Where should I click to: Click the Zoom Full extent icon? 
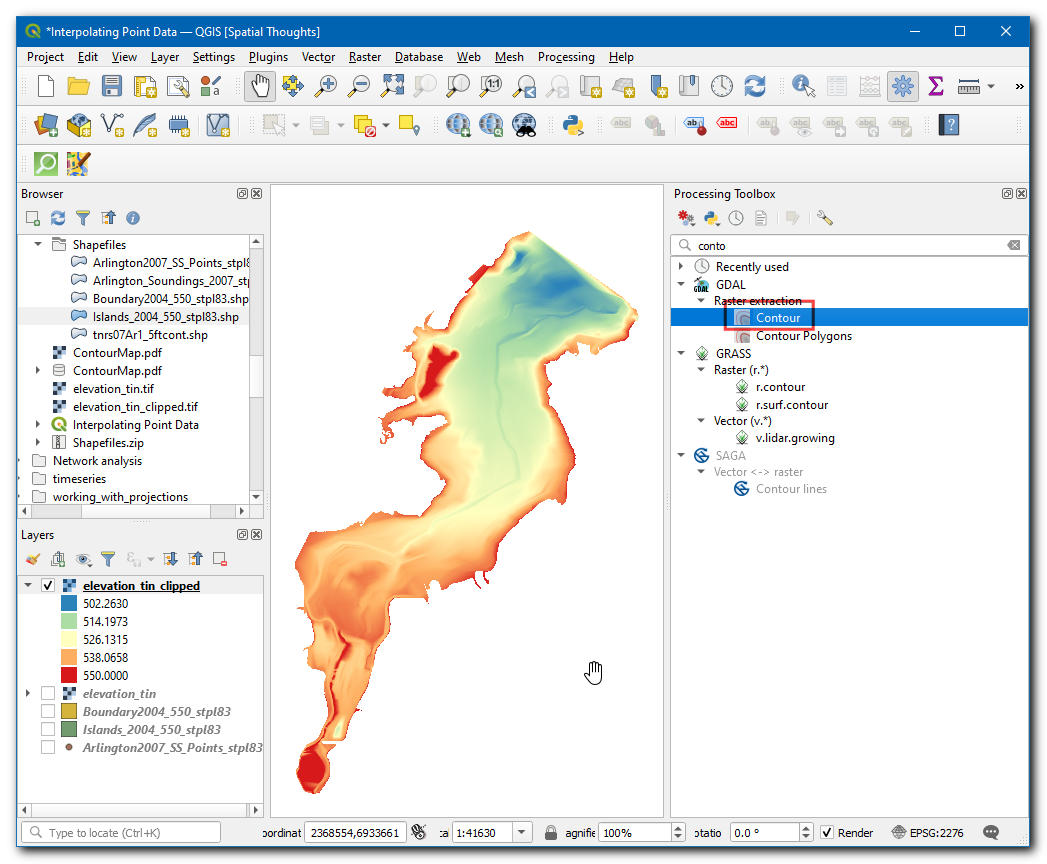pos(391,86)
